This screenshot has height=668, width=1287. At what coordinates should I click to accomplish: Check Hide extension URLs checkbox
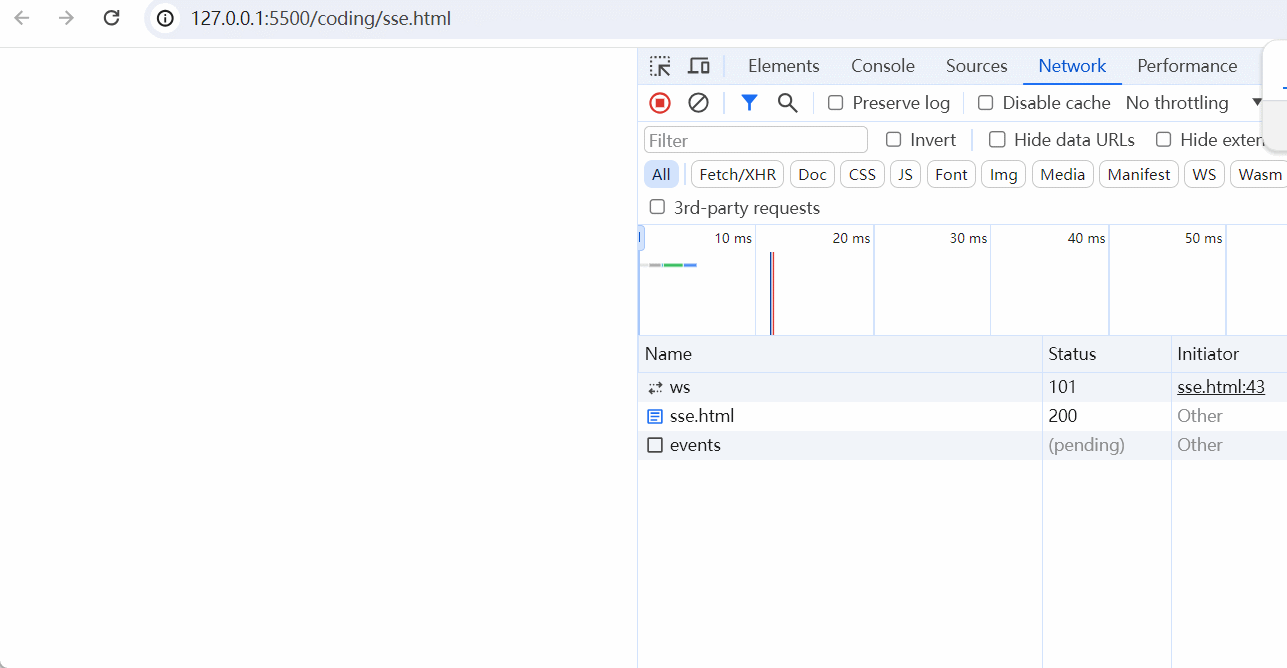tap(1164, 140)
